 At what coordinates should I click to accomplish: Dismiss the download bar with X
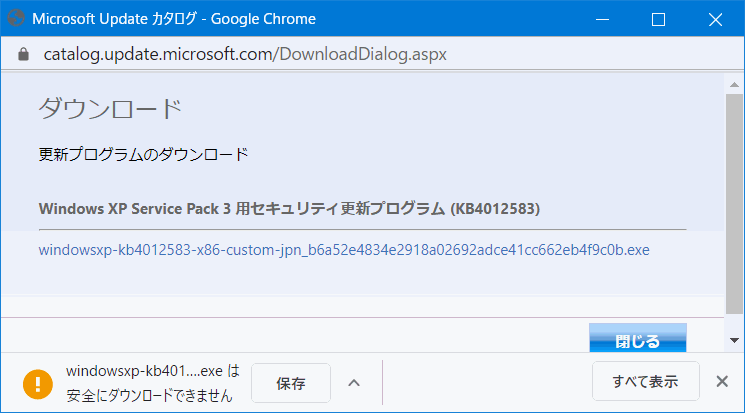[x=722, y=381]
